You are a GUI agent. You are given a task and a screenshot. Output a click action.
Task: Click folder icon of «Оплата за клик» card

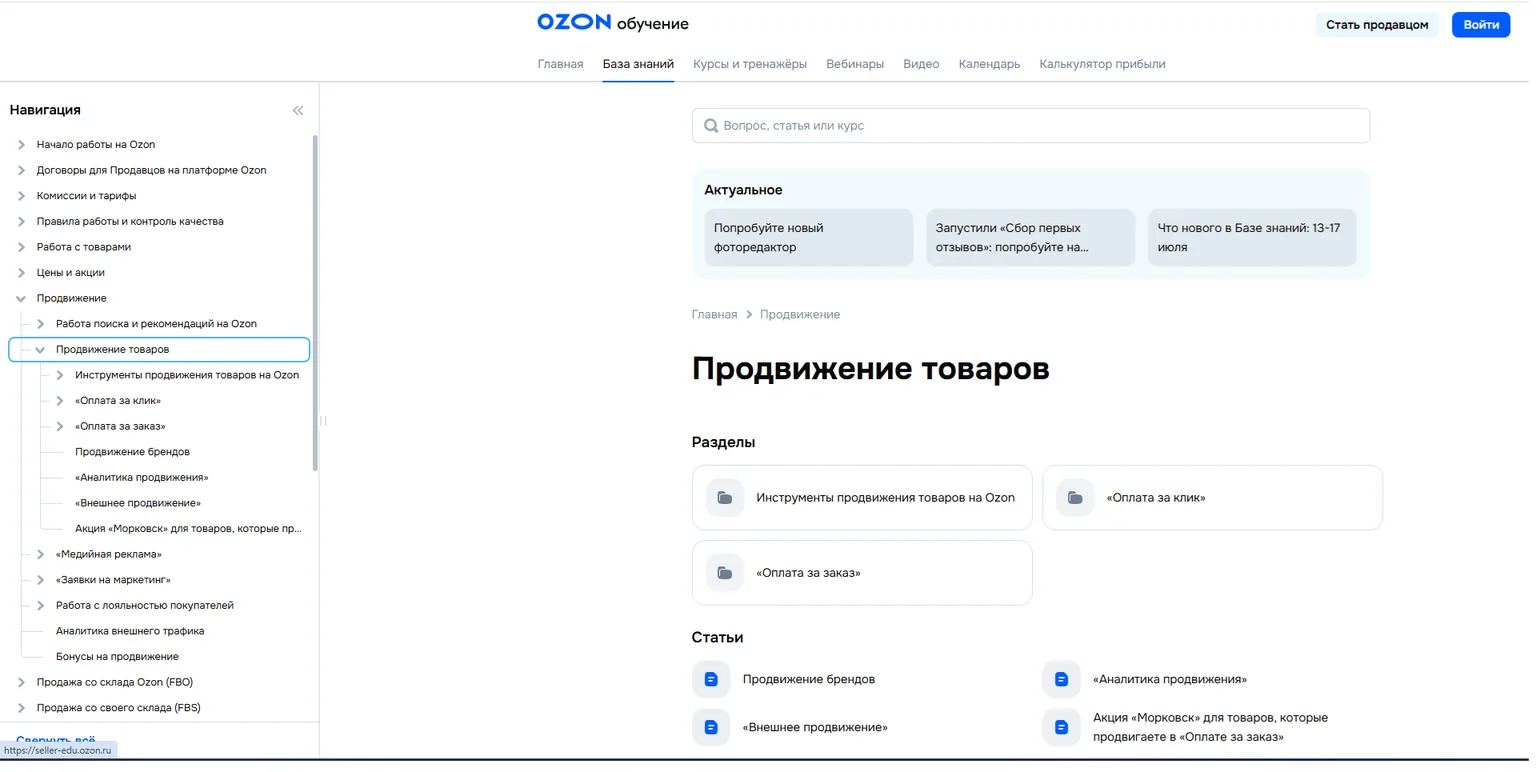click(1075, 498)
